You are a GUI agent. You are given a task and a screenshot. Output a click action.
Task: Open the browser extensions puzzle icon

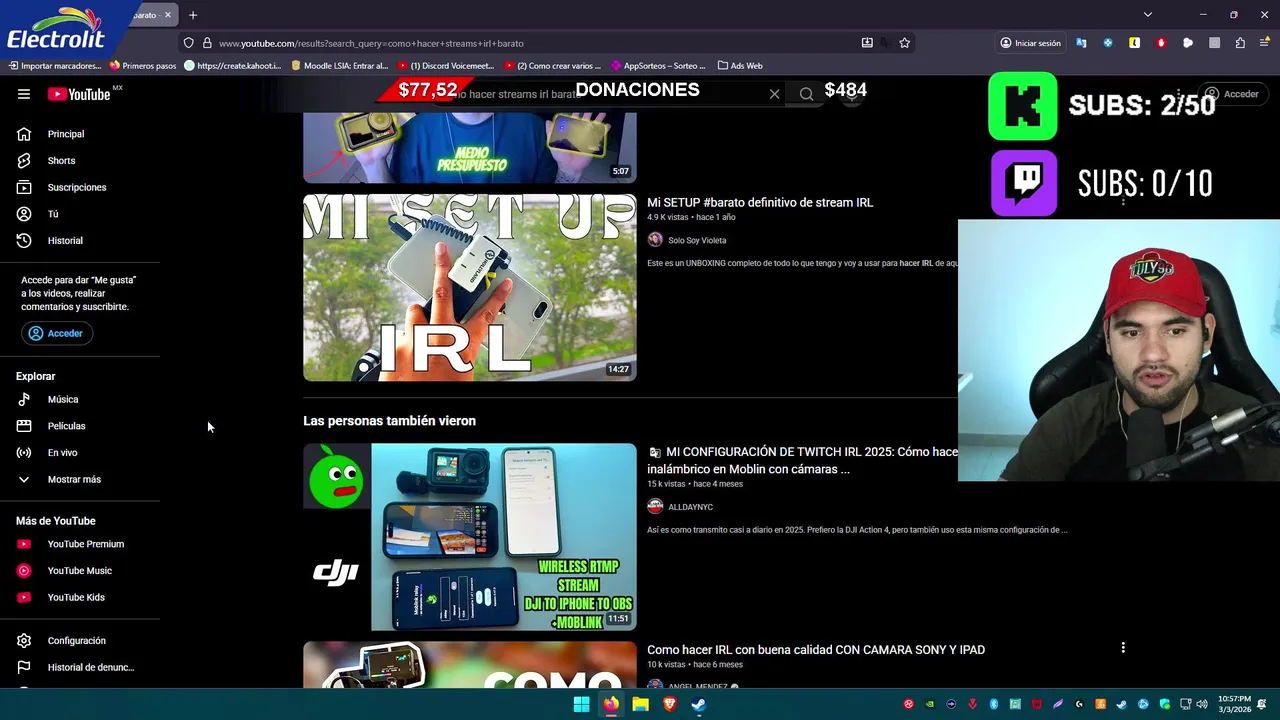click(1240, 43)
